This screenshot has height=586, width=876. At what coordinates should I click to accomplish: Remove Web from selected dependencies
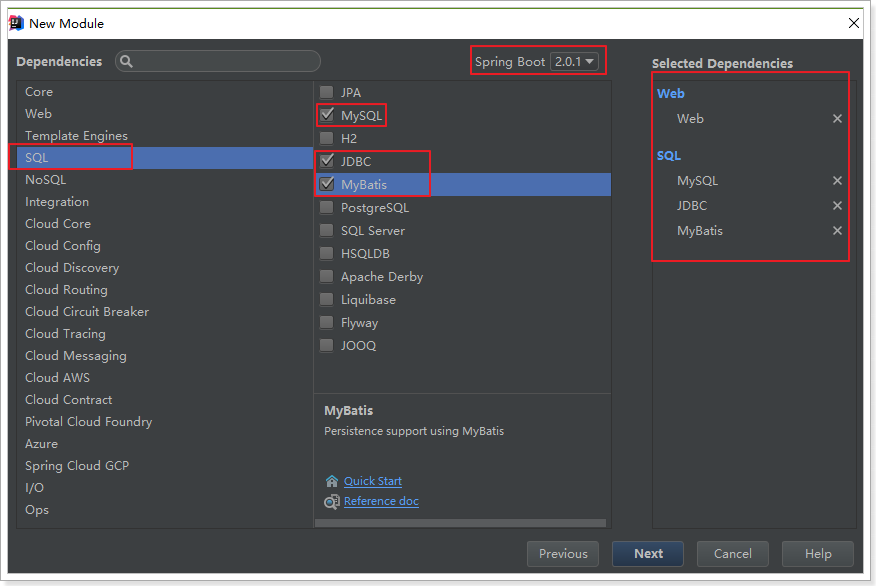(837, 118)
